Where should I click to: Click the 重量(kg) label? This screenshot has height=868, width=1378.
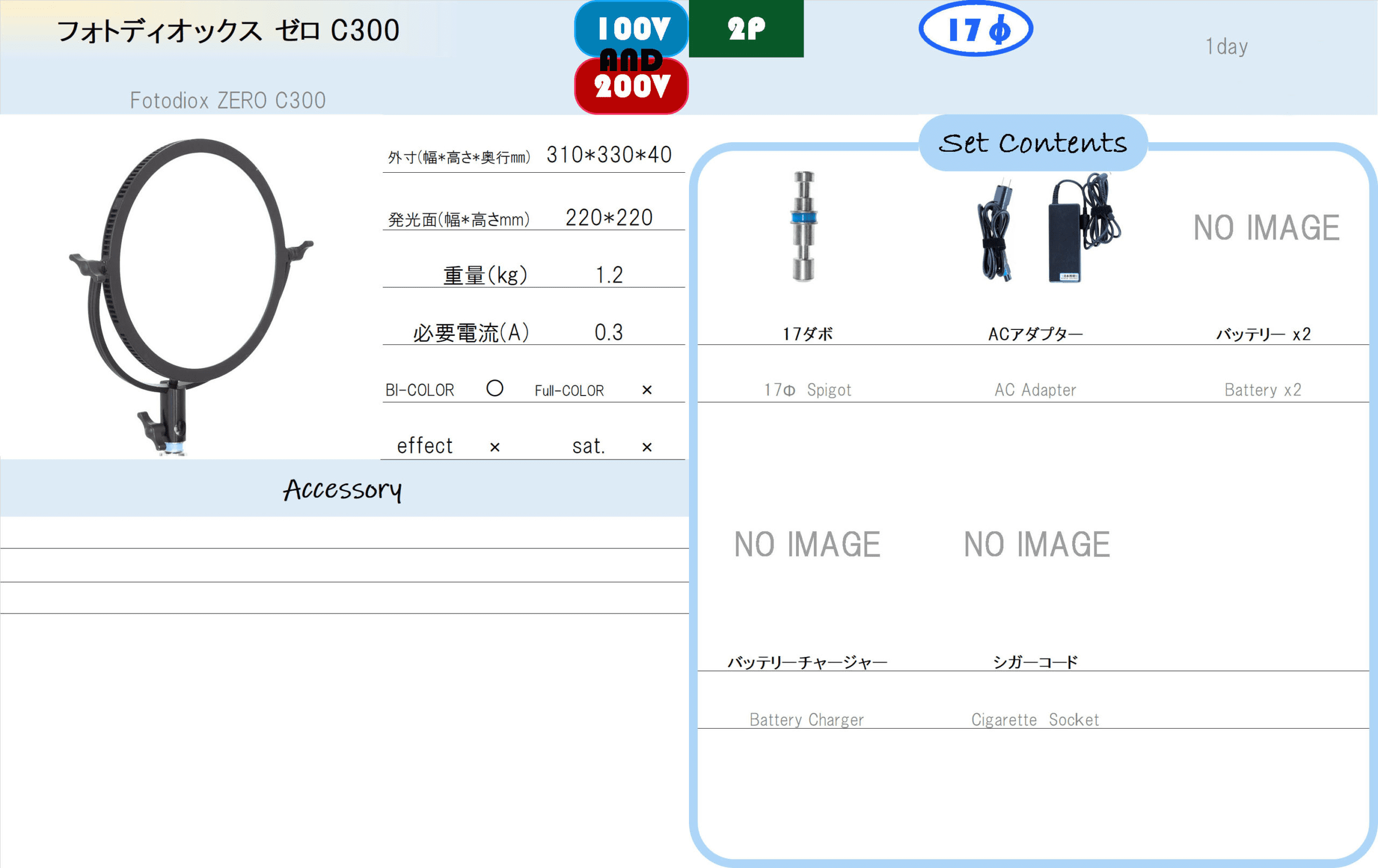pyautogui.click(x=486, y=275)
